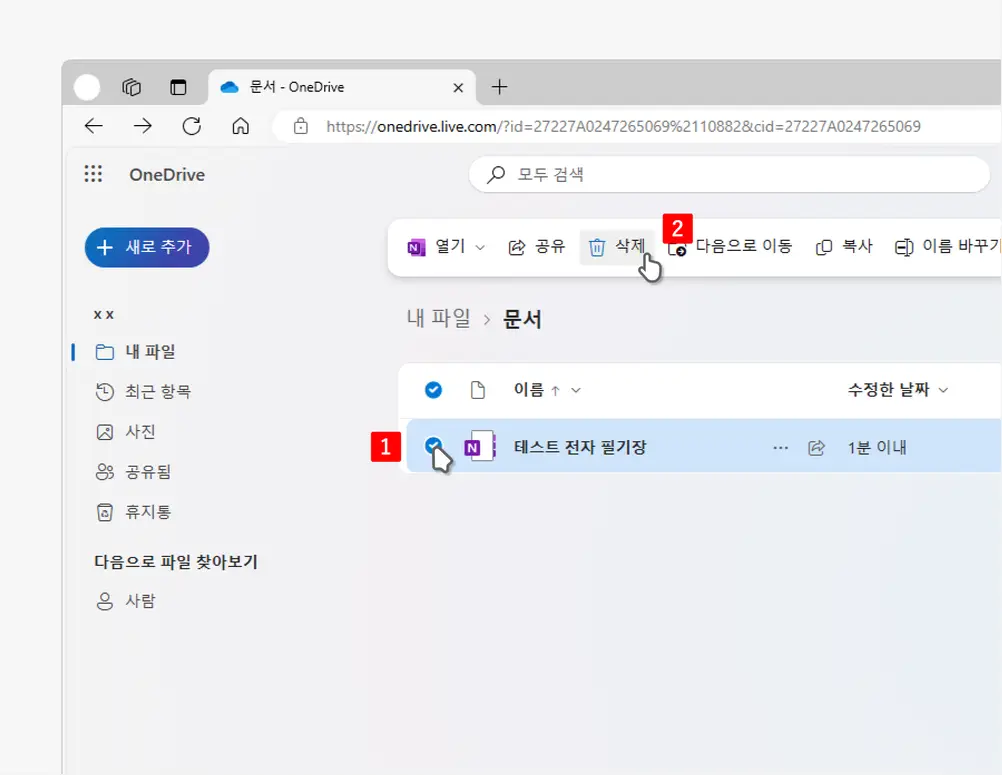Delete the file with 삭제
The height and width of the screenshot is (775, 1002).
617,247
